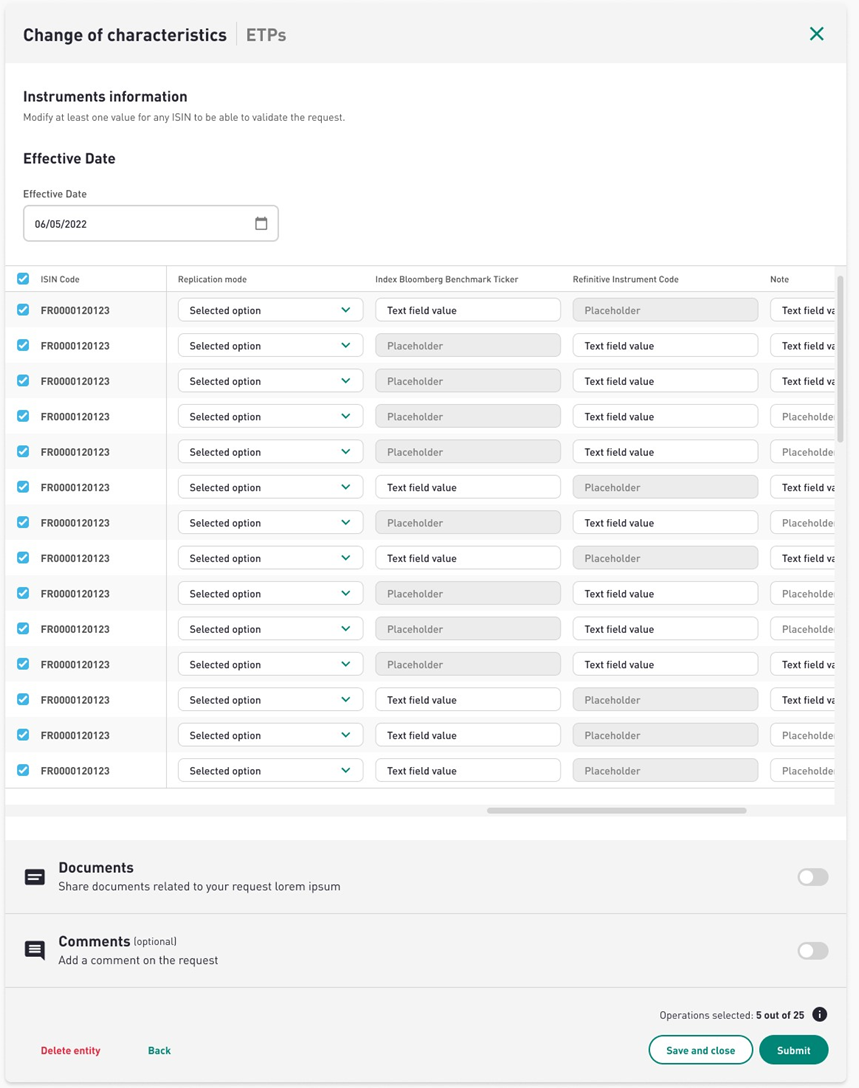Click the Save and close button
The image size is (859, 1088).
tap(700, 1050)
